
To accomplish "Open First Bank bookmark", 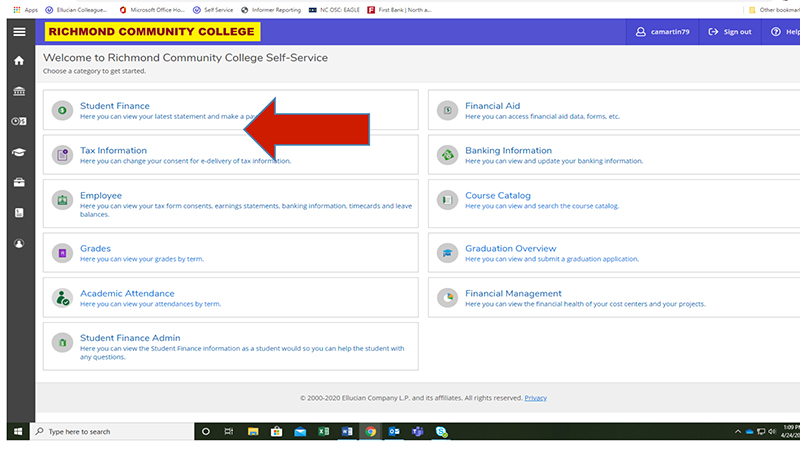I will (399, 10).
